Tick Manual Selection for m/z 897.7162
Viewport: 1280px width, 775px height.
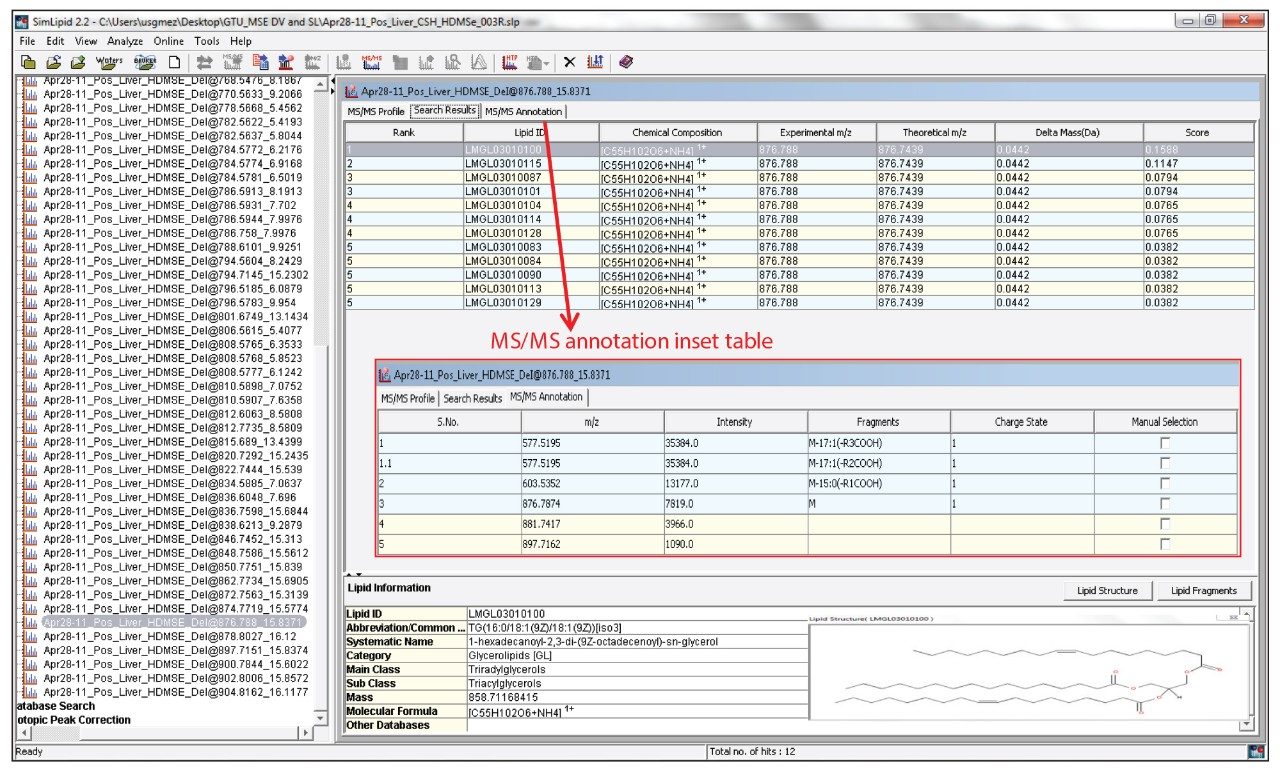click(1165, 544)
